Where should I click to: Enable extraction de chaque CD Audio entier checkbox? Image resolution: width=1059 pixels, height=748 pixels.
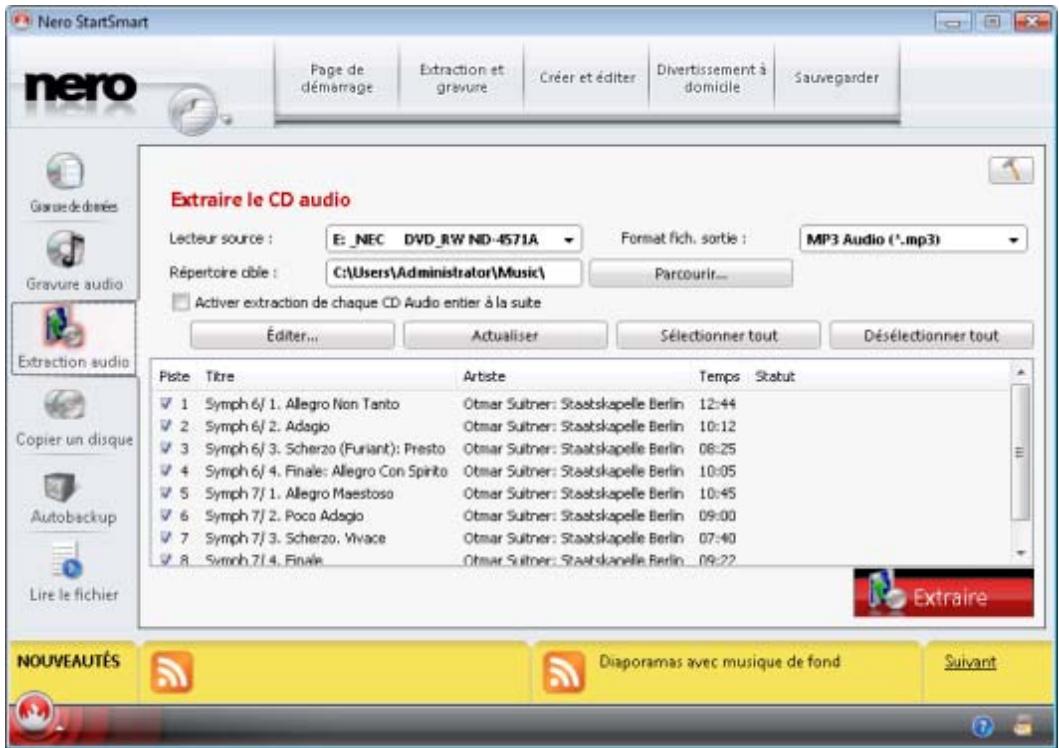click(x=180, y=302)
